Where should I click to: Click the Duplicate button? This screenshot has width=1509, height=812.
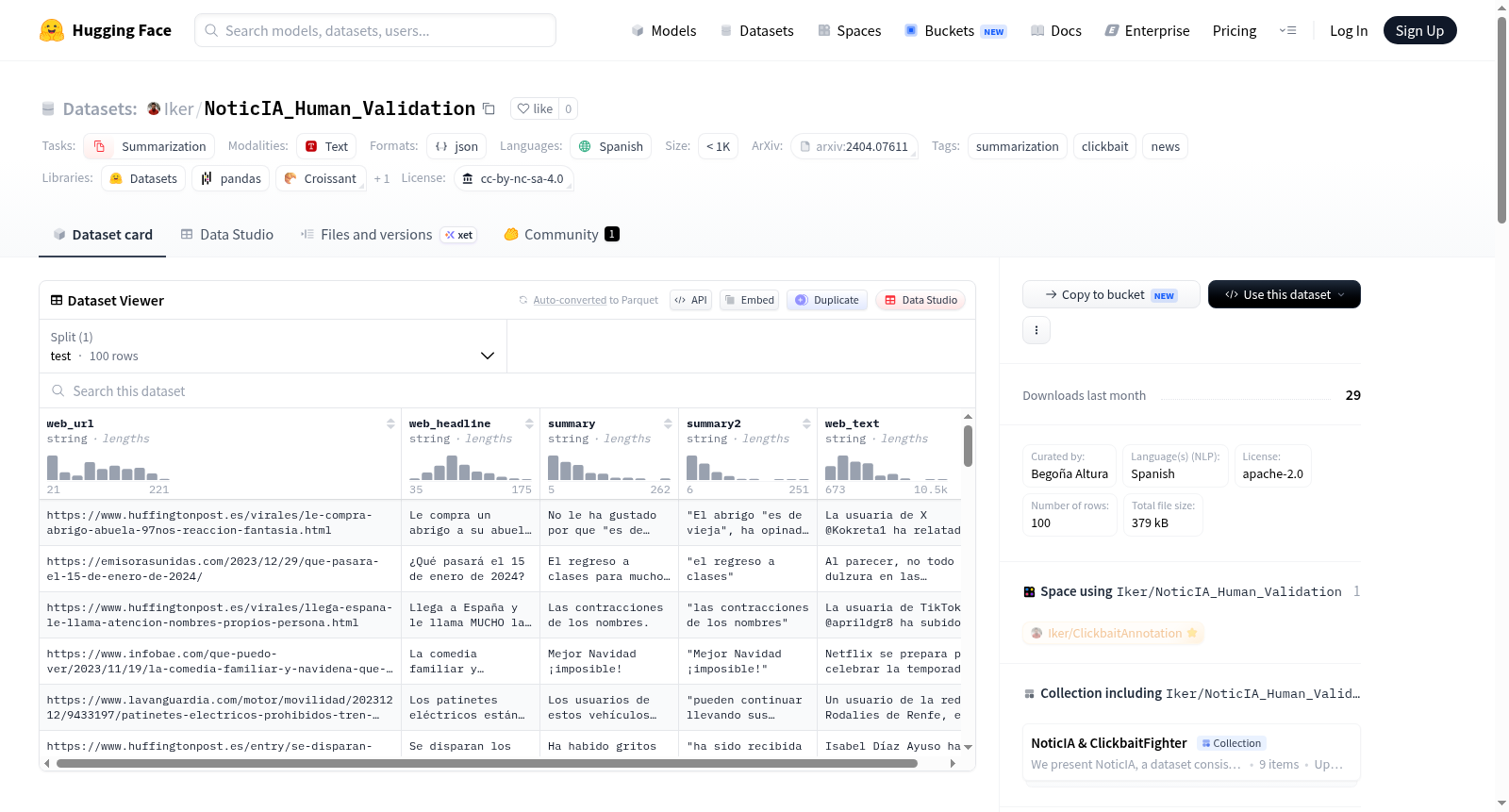pos(826,300)
